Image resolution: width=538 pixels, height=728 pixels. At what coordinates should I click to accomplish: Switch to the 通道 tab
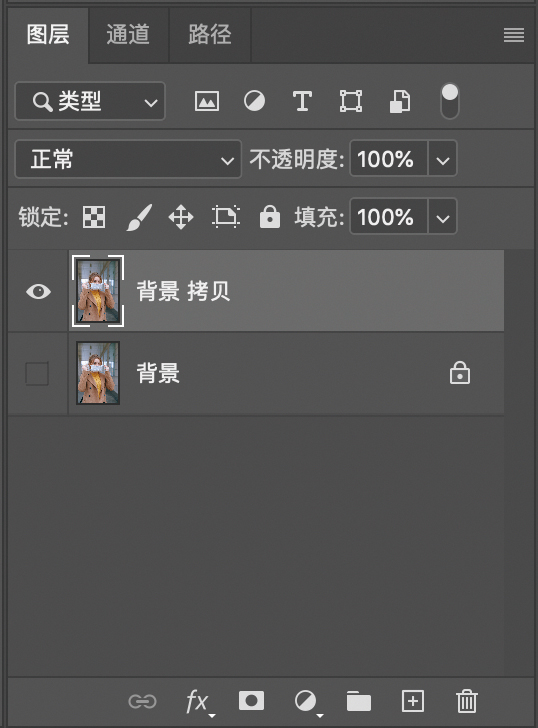pos(128,35)
